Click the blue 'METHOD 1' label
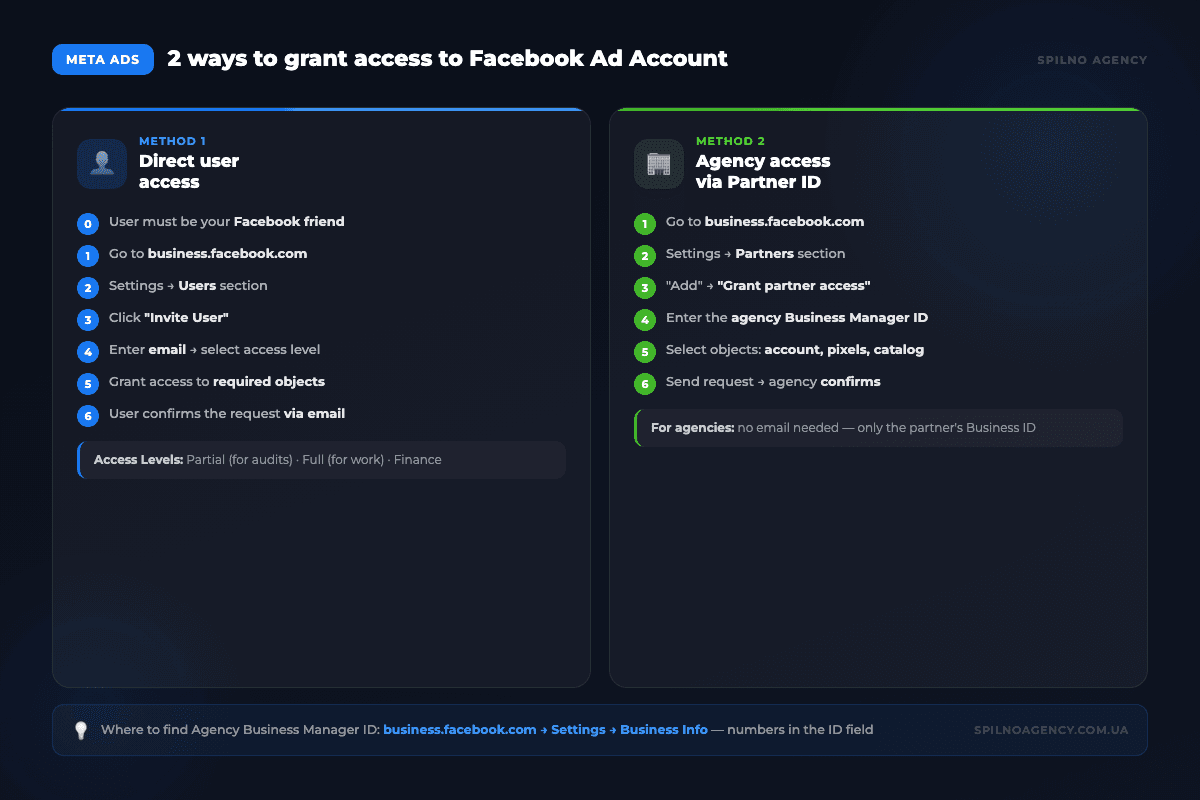Image resolution: width=1200 pixels, height=800 pixels. (x=172, y=141)
